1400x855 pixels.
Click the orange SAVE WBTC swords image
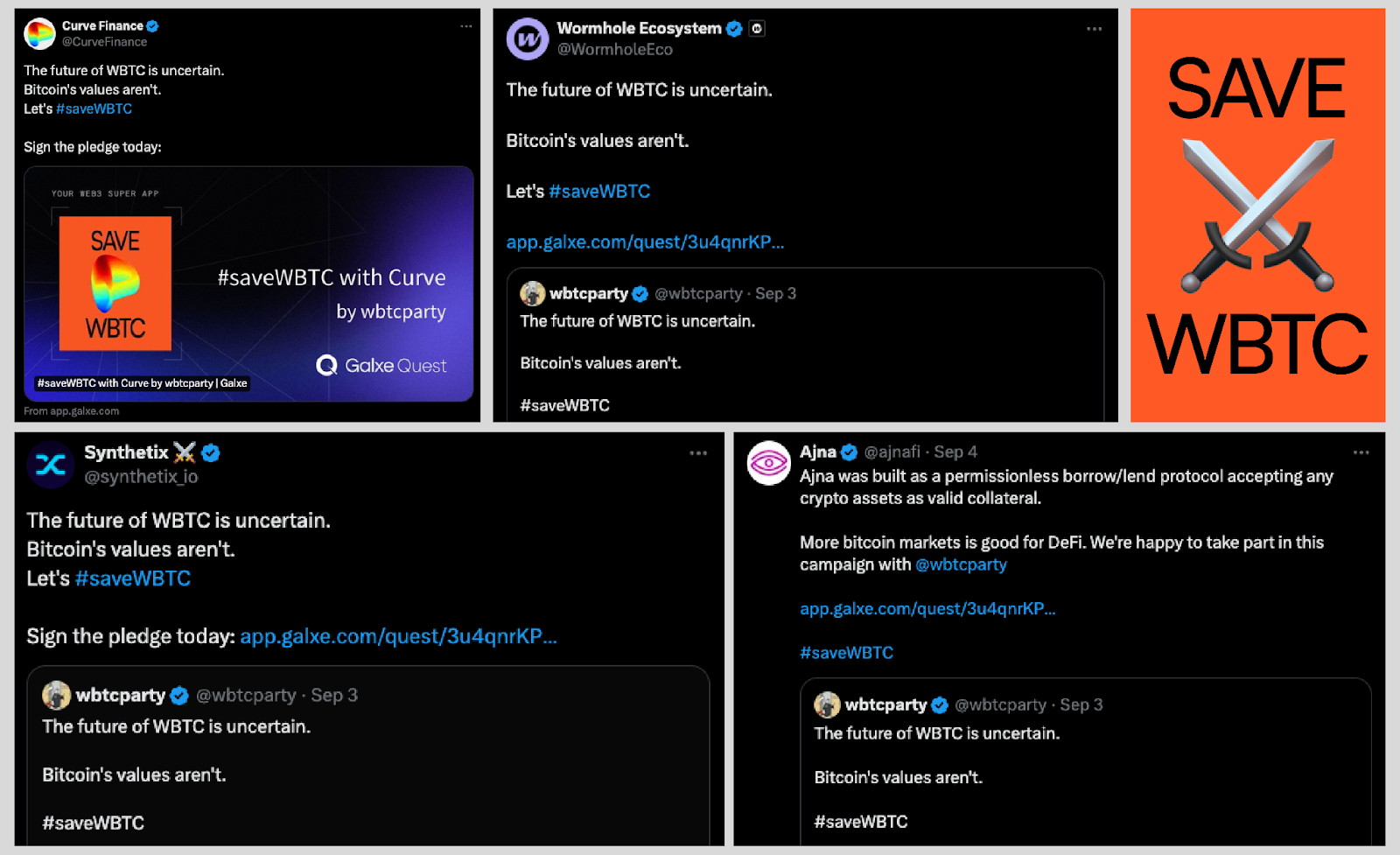[1257, 215]
